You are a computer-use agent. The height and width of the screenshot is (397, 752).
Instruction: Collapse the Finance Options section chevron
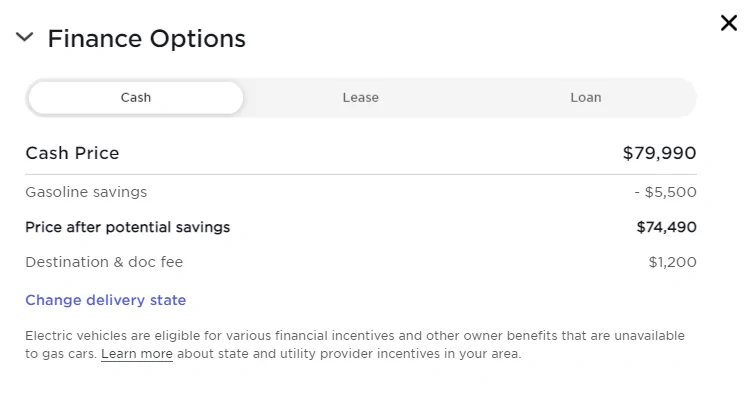[24, 37]
